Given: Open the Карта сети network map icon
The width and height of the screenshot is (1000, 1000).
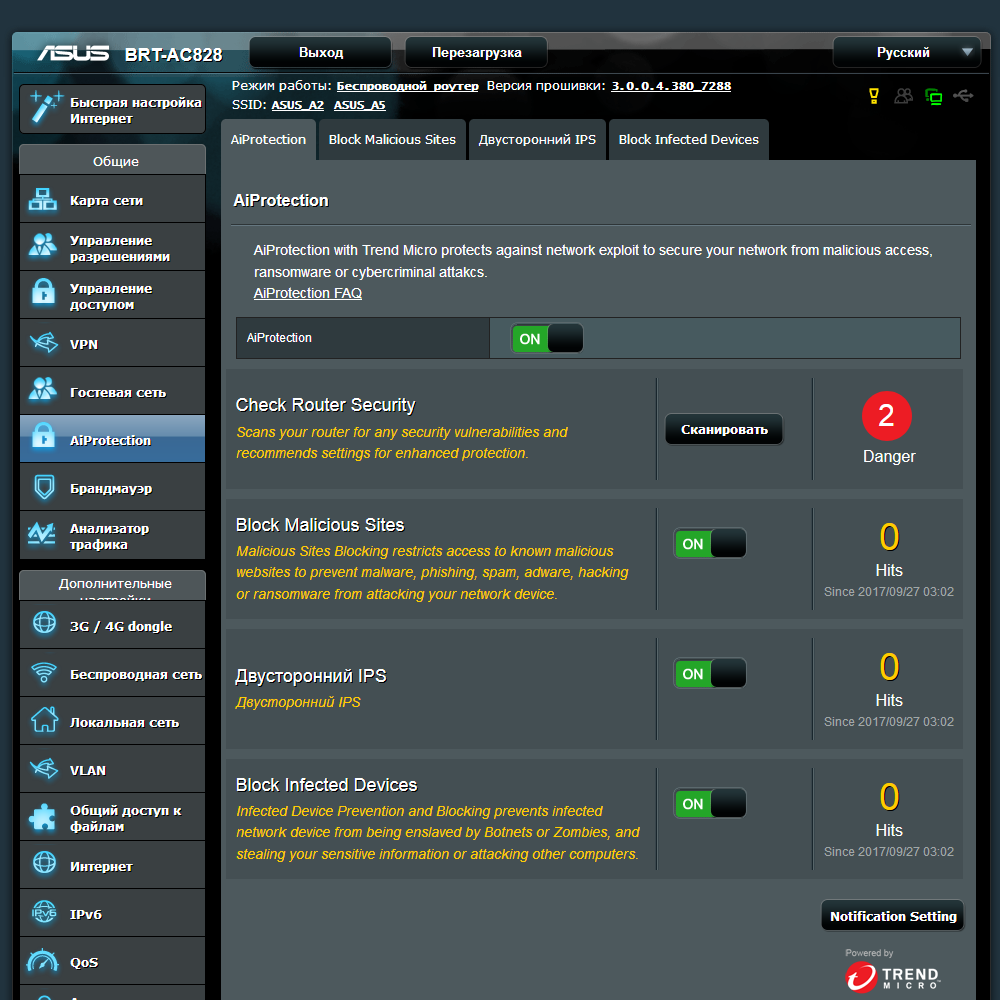Looking at the screenshot, I should (x=43, y=200).
